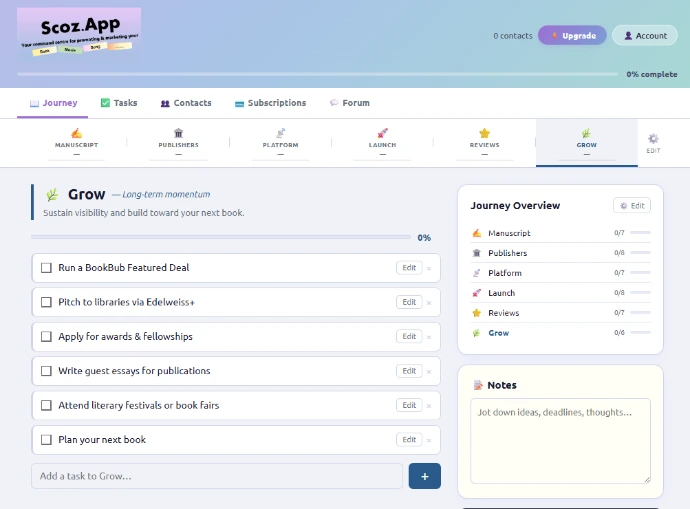This screenshot has width=690, height=509.
Task: Click the overall 0% complete progress bar
Action: [x=318, y=74]
